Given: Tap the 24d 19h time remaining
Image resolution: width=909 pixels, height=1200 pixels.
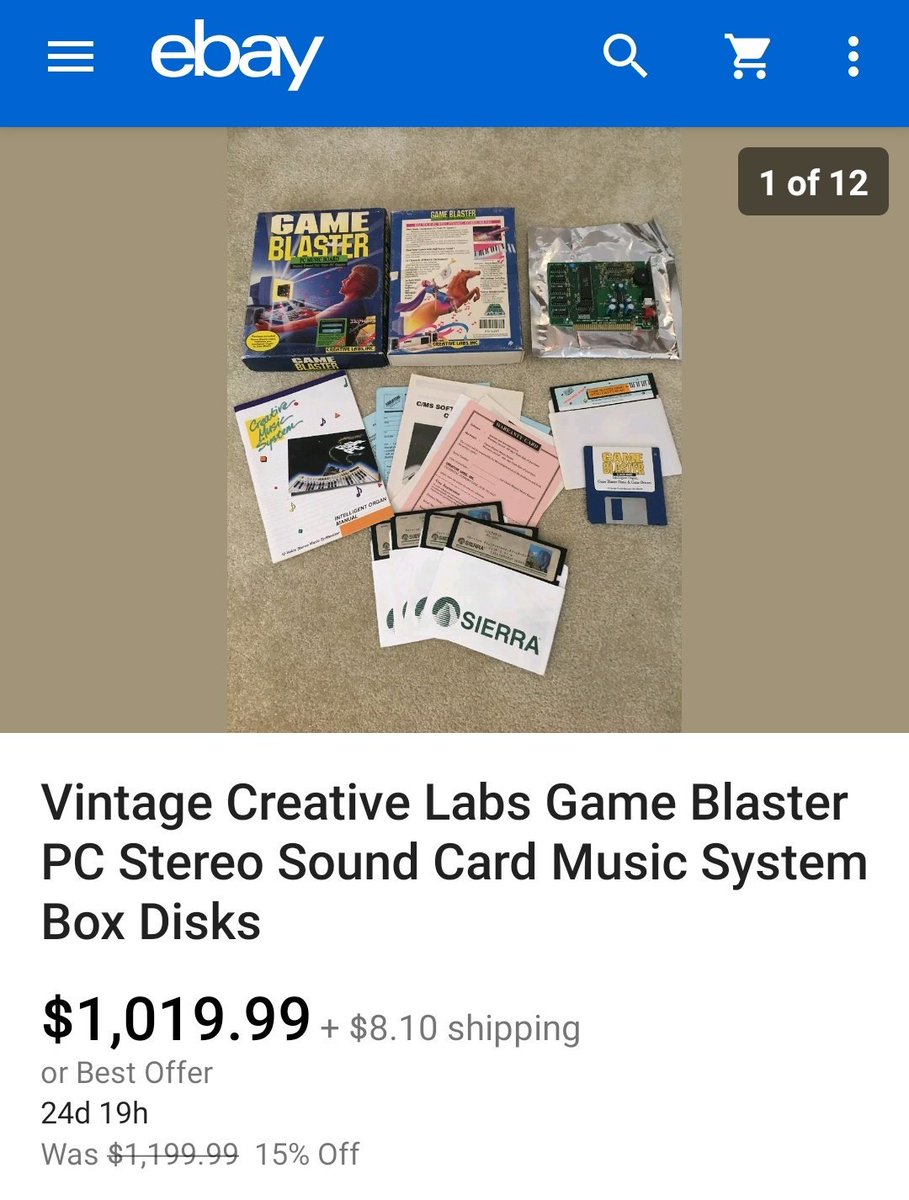Looking at the screenshot, I should (x=95, y=1113).
